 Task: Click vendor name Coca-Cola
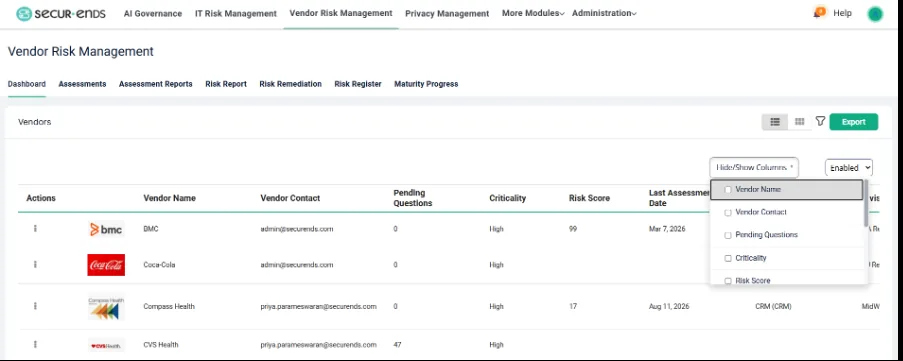[x=159, y=265]
